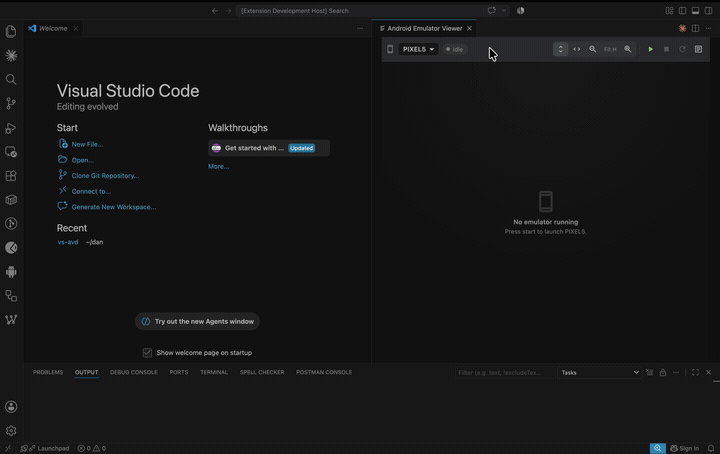Close the Welcome tab
This screenshot has width=720, height=454.
click(x=76, y=28)
